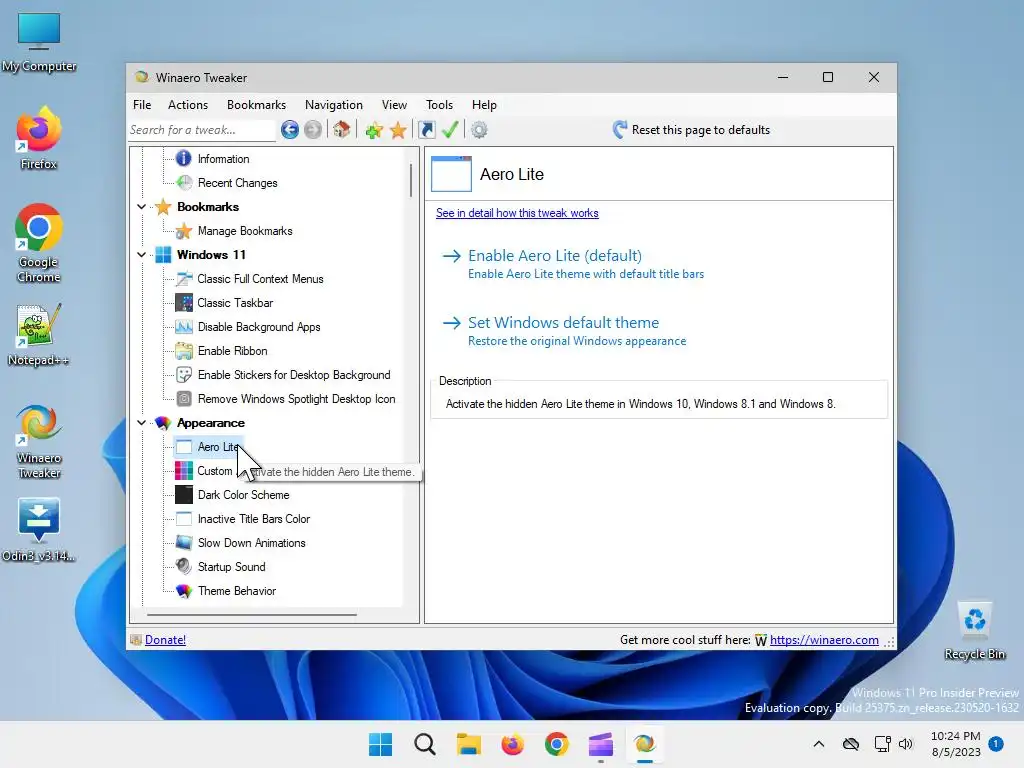The height and width of the screenshot is (768, 1024).
Task: Select the Winaero Tweaker desktop shortcut
Action: 39,442
